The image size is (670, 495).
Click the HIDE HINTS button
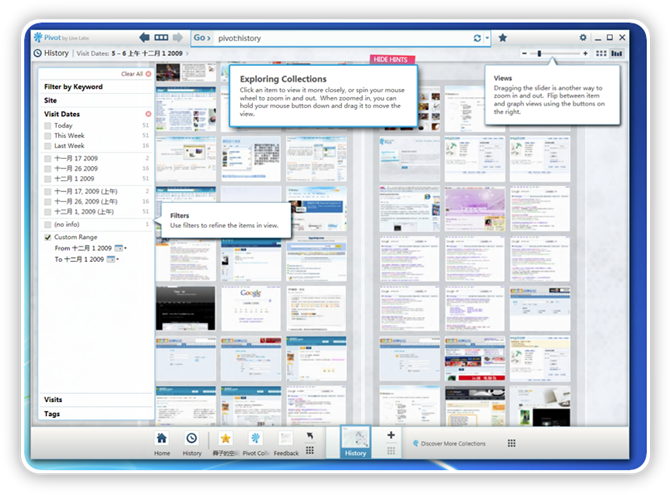pos(392,60)
